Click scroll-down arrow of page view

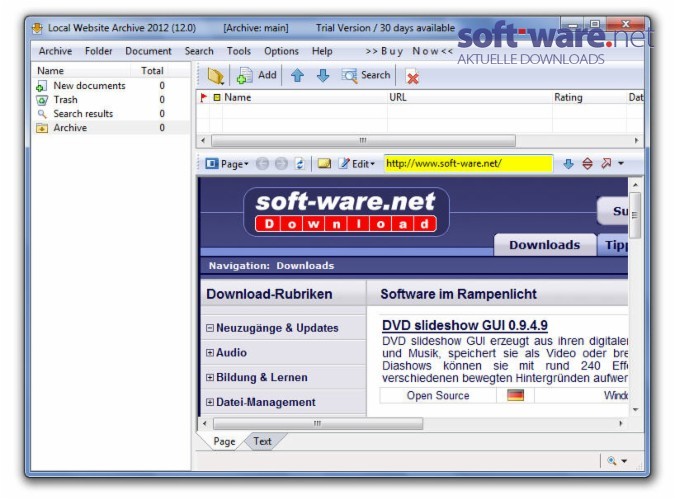635,410
